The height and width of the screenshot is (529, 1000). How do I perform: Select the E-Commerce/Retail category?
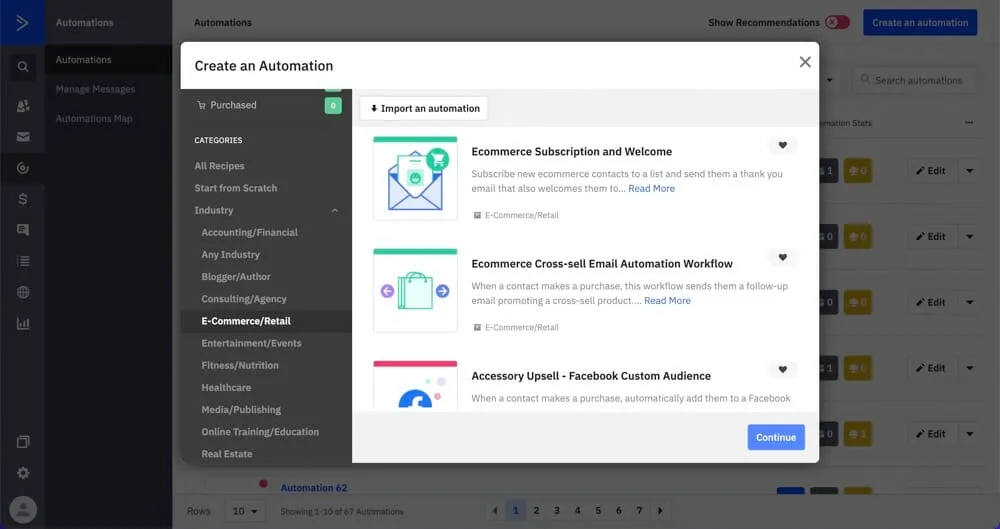(x=246, y=321)
